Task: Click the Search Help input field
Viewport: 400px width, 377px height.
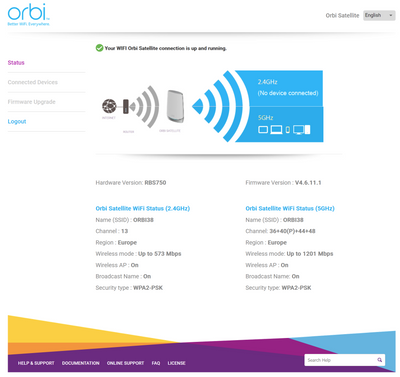Action: click(x=340, y=360)
